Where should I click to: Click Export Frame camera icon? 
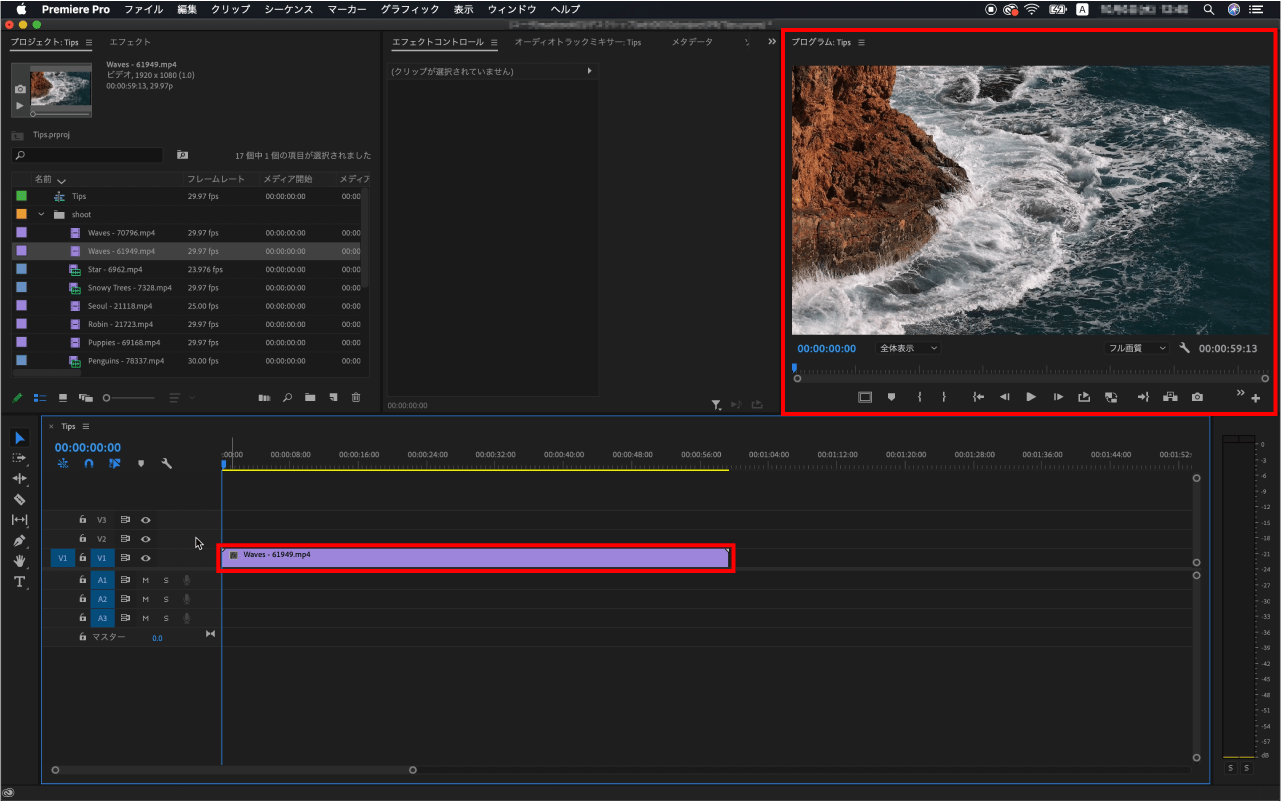1197,397
